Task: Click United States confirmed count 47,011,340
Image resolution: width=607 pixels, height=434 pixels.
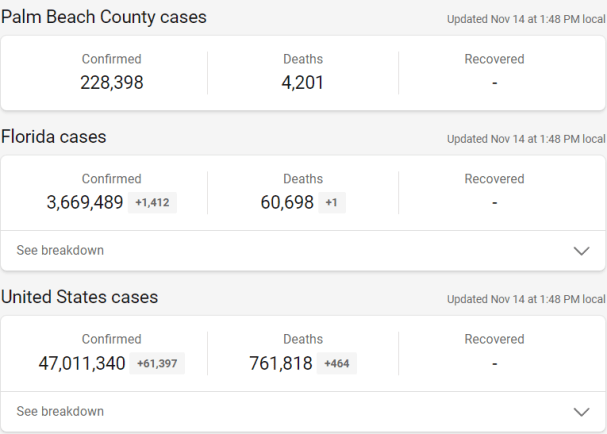Action: pos(82,363)
